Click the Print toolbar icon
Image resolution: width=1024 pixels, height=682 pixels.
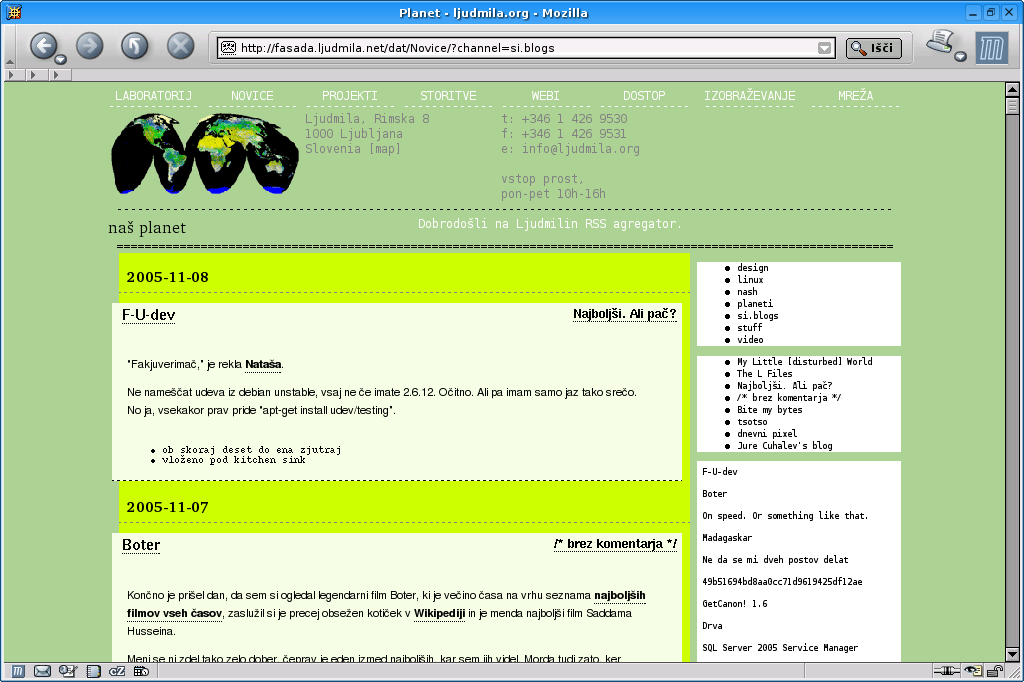pos(940,43)
